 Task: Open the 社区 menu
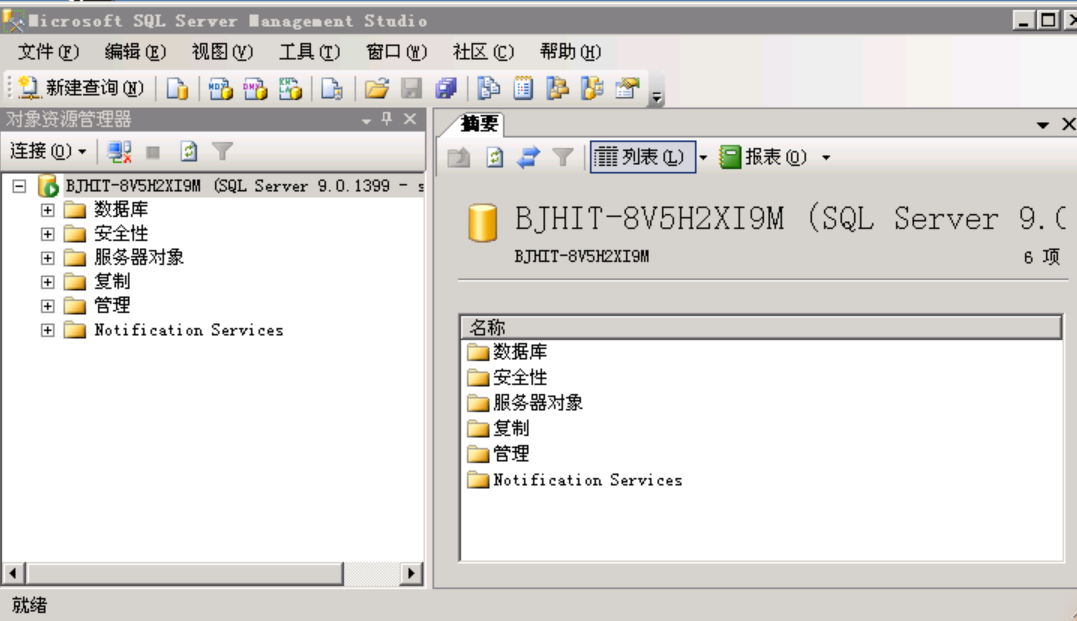(484, 52)
